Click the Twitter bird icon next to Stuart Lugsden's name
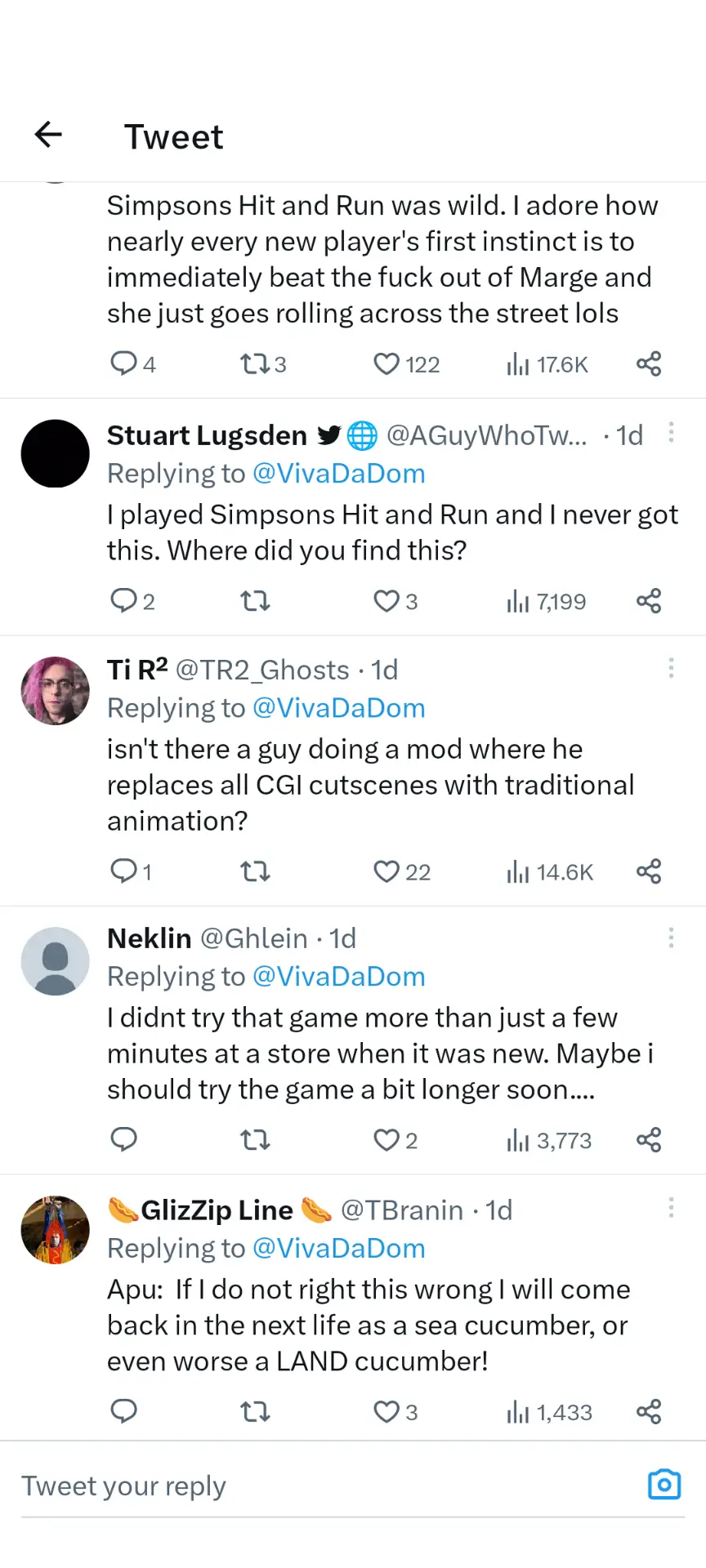The height and width of the screenshot is (1568, 706). point(328,435)
